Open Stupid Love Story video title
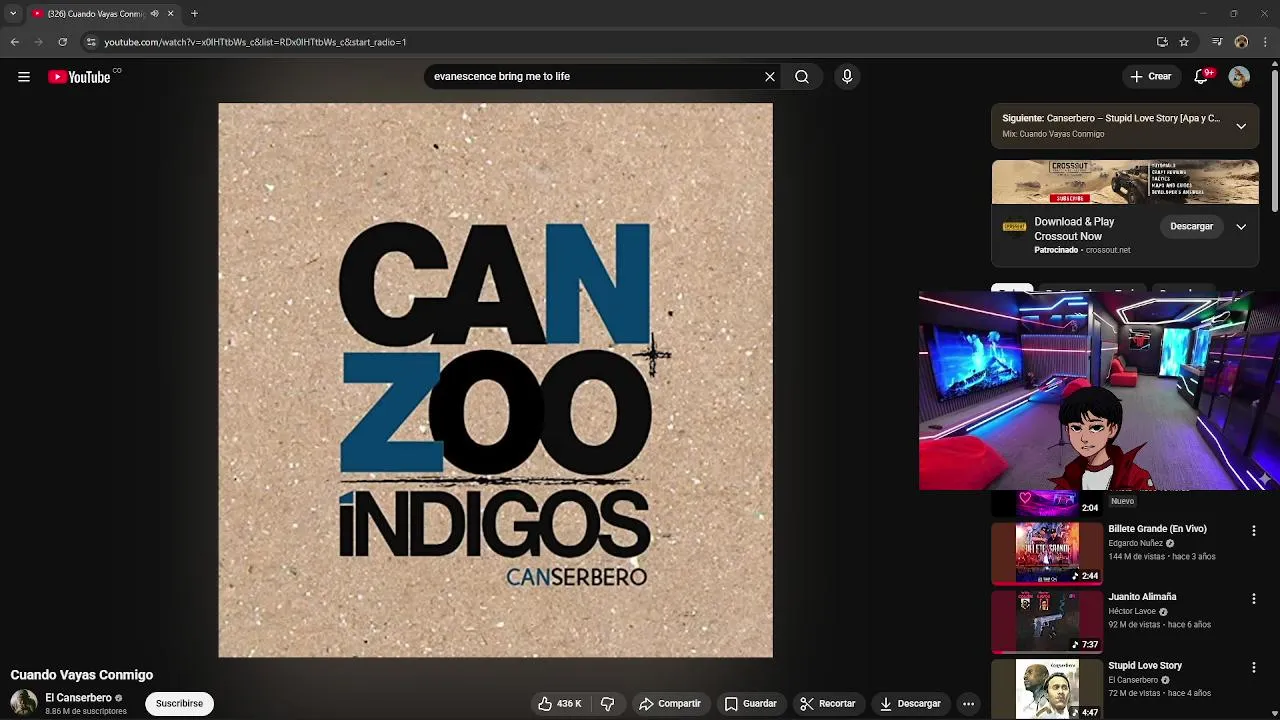The height and width of the screenshot is (720, 1280). 1145,666
